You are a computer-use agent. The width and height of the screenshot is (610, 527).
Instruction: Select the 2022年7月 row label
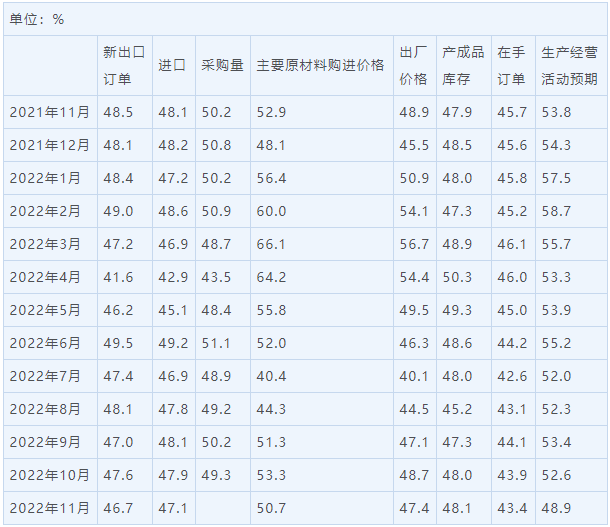tap(45, 377)
